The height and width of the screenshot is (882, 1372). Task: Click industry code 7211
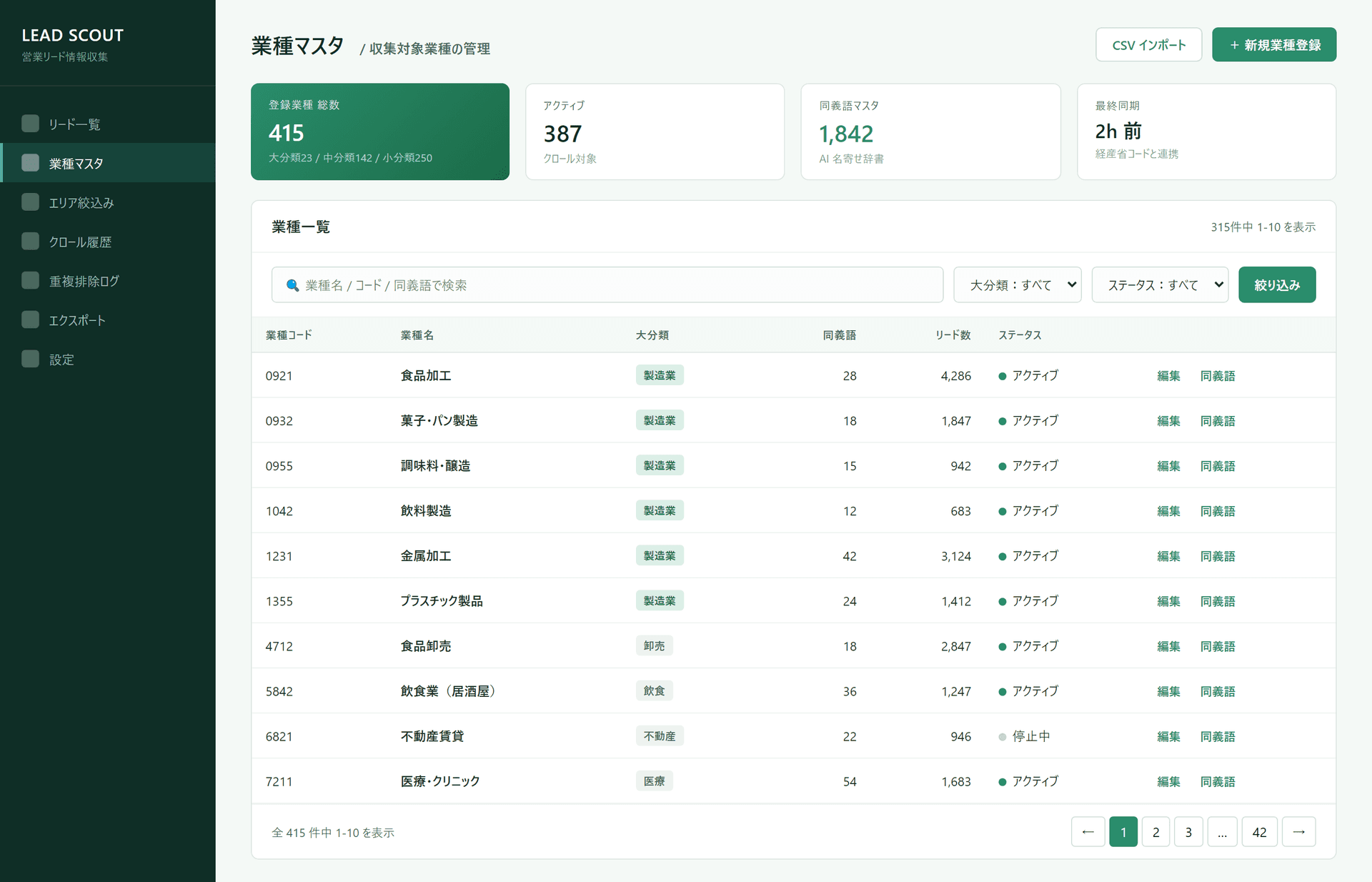[279, 781]
